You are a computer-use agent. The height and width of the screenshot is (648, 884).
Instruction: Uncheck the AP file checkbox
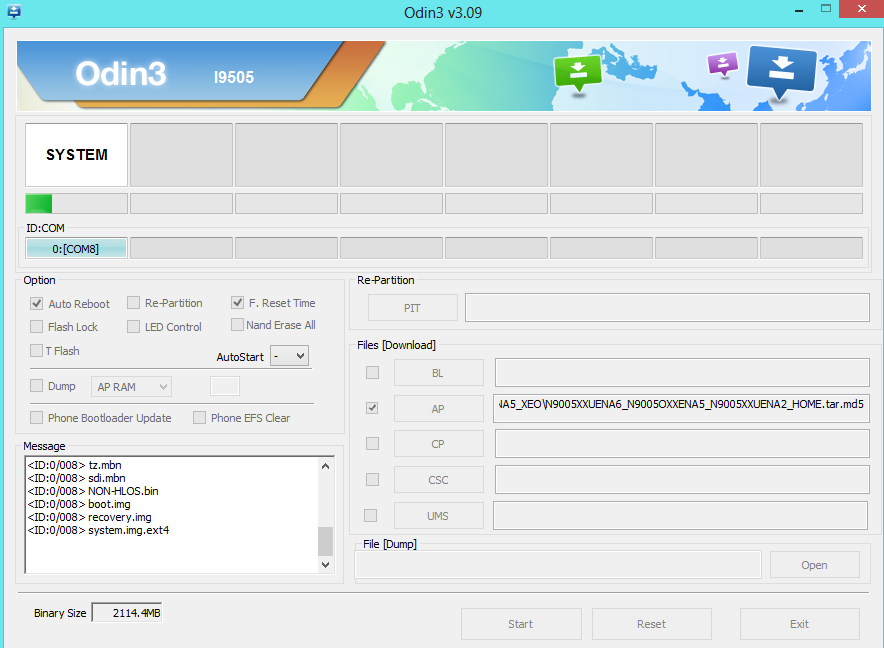pyautogui.click(x=372, y=408)
